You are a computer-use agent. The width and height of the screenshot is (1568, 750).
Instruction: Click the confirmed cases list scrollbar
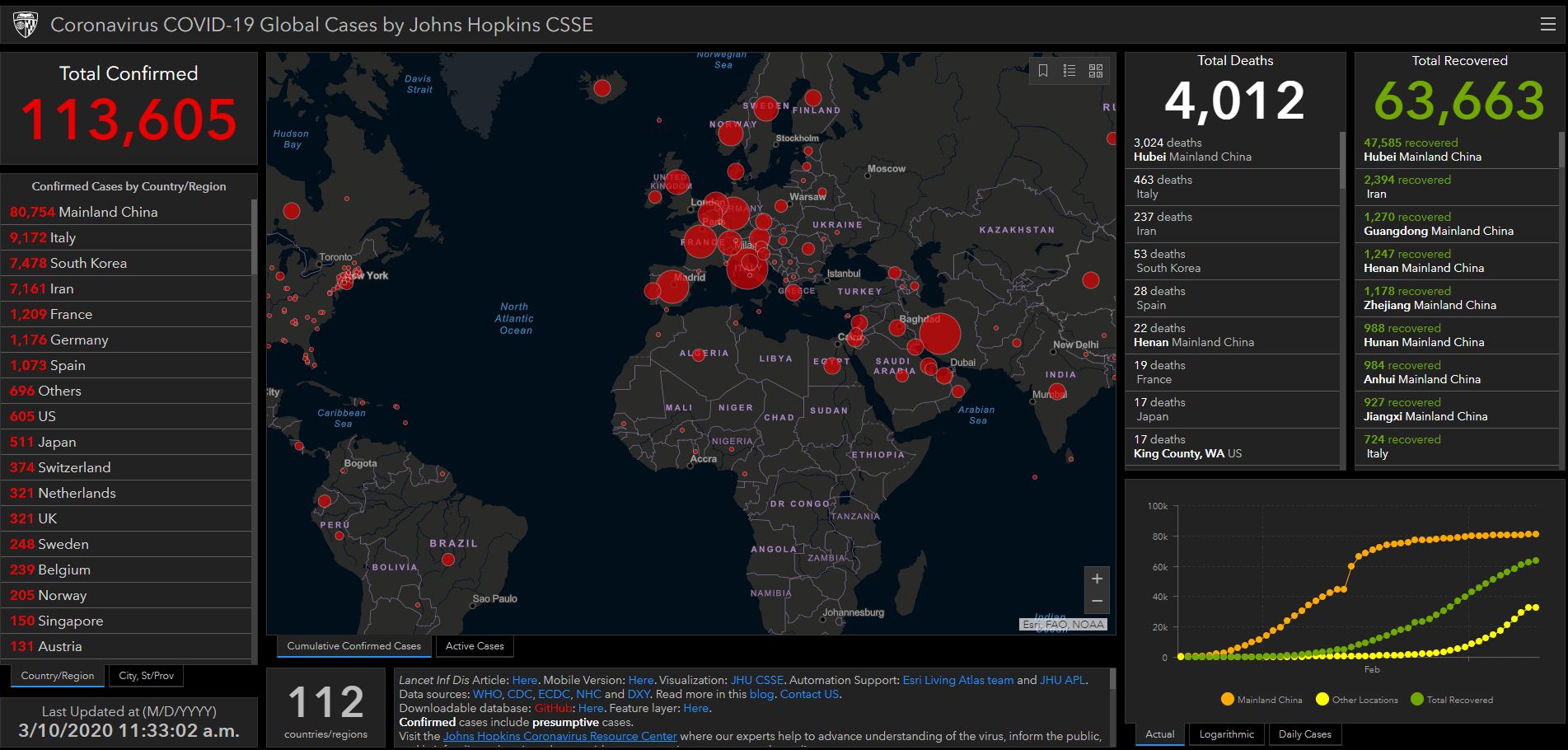point(255,237)
